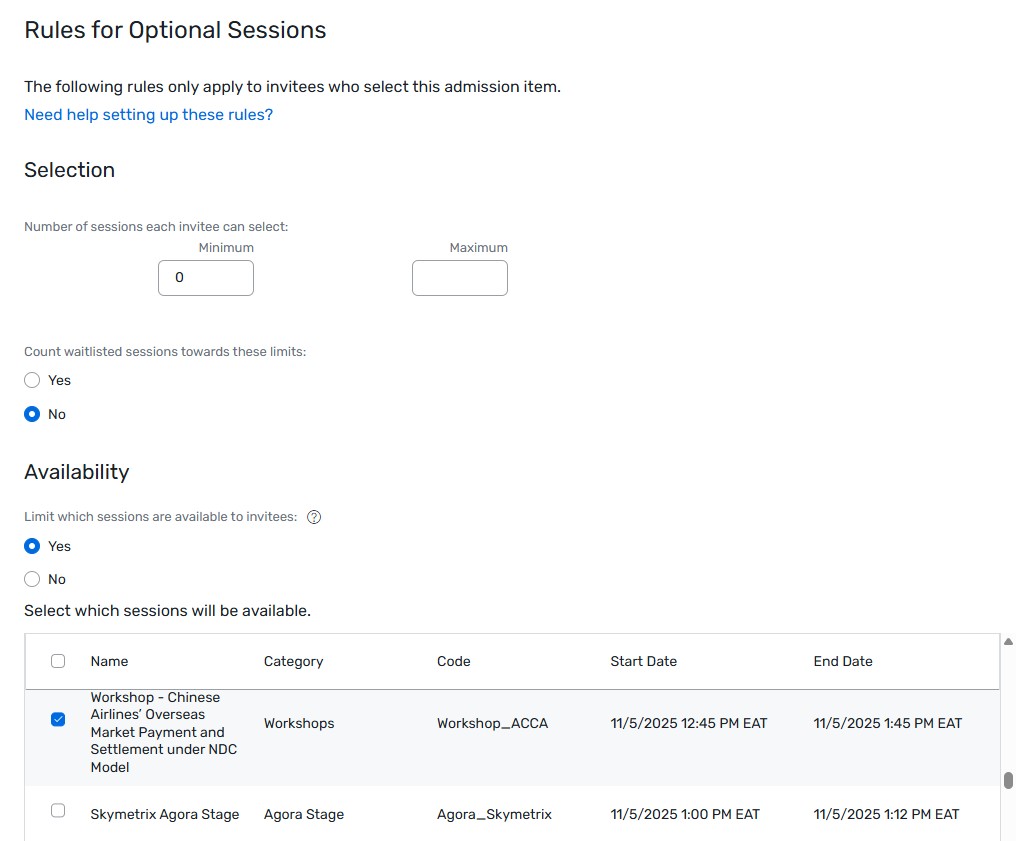Screen dimensions: 1023x841
Task: Click the Skymetrix Agora Stage session name
Action: pyautogui.click(x=165, y=814)
